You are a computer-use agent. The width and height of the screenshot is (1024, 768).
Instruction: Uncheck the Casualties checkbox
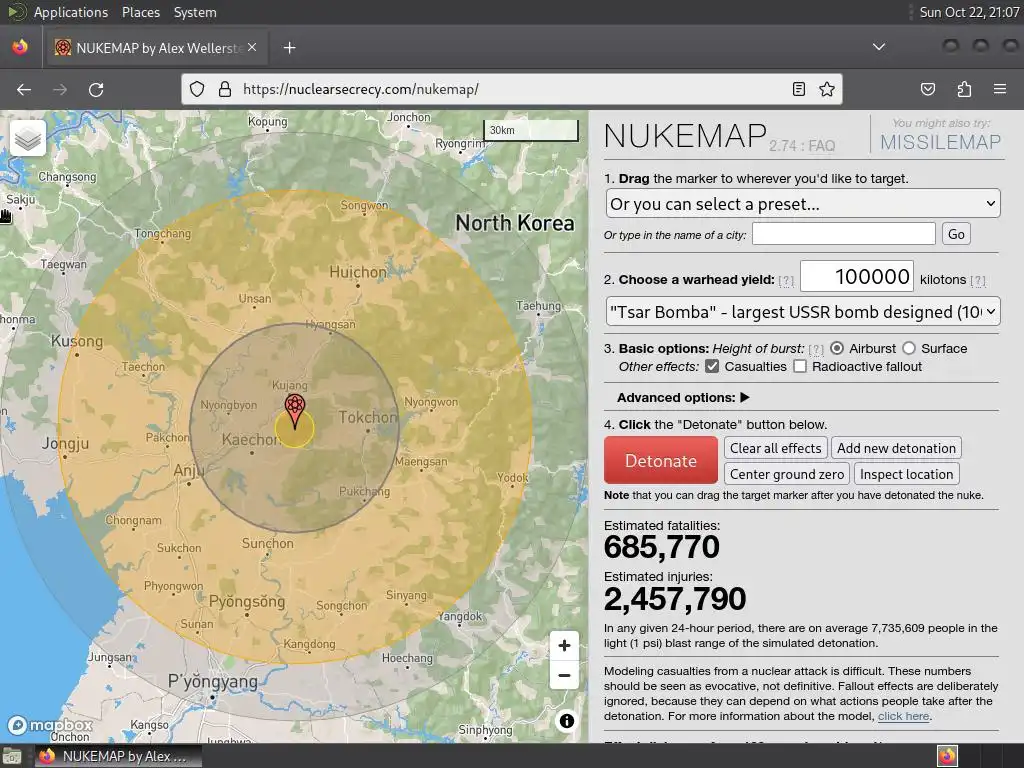click(712, 366)
